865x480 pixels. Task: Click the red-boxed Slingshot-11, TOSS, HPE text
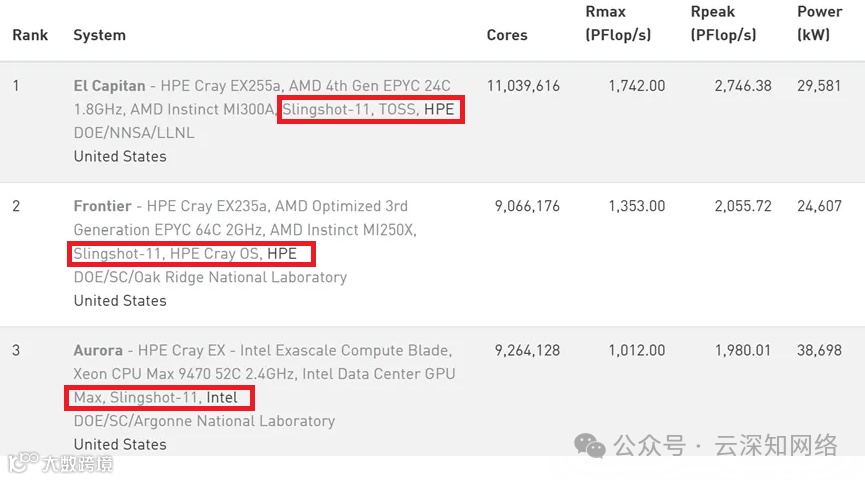point(368,110)
